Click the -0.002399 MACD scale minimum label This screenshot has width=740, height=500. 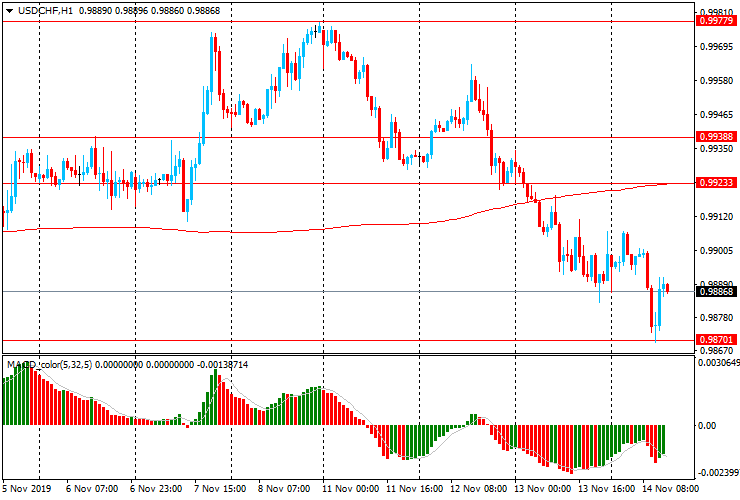[717, 471]
